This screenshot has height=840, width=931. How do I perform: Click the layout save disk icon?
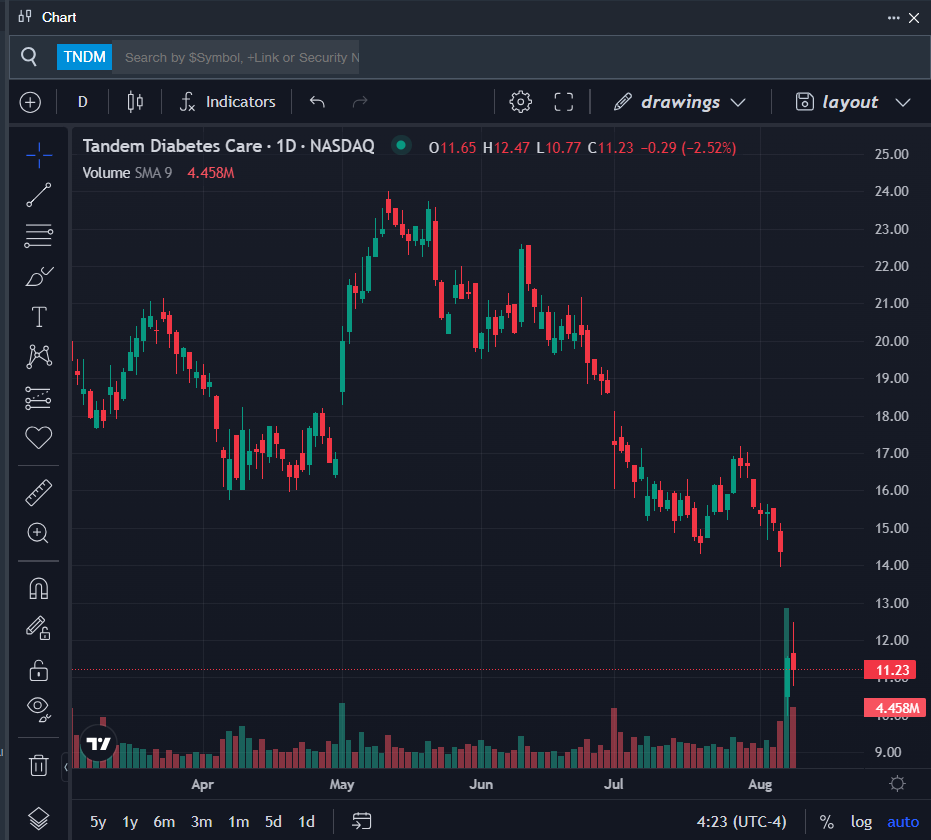tap(805, 102)
